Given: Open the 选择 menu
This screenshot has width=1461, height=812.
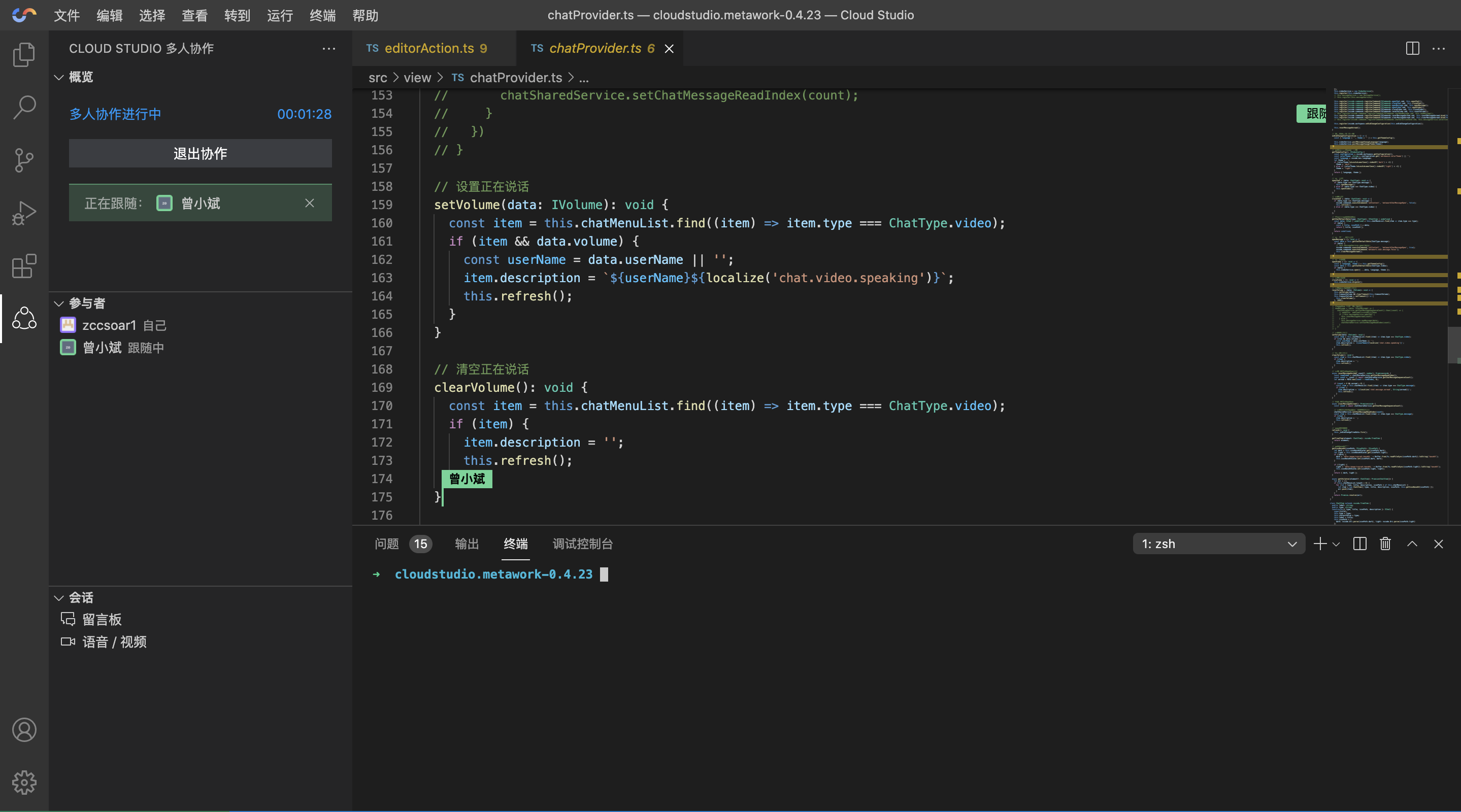Looking at the screenshot, I should tap(152, 15).
